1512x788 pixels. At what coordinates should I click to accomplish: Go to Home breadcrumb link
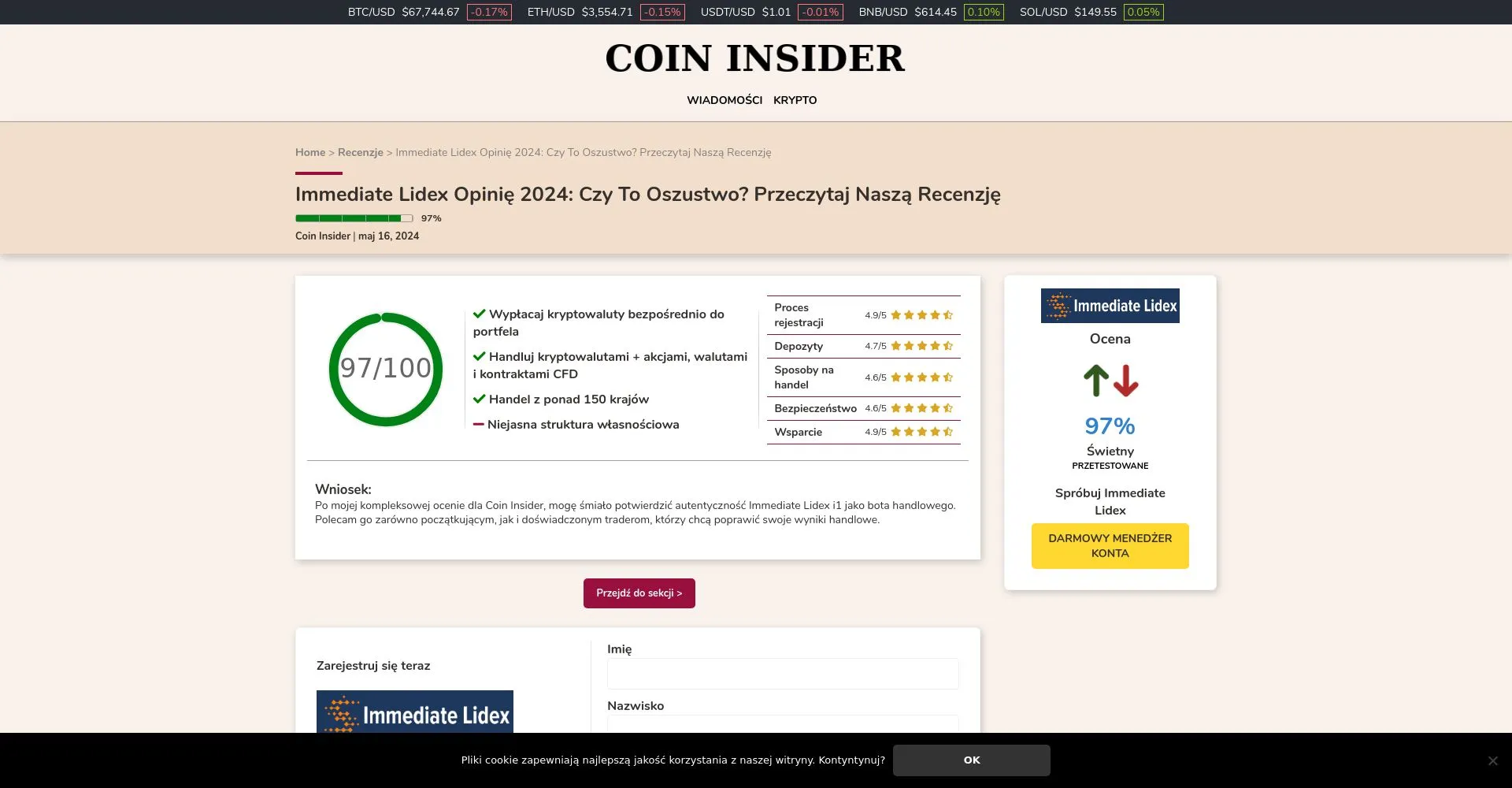310,152
